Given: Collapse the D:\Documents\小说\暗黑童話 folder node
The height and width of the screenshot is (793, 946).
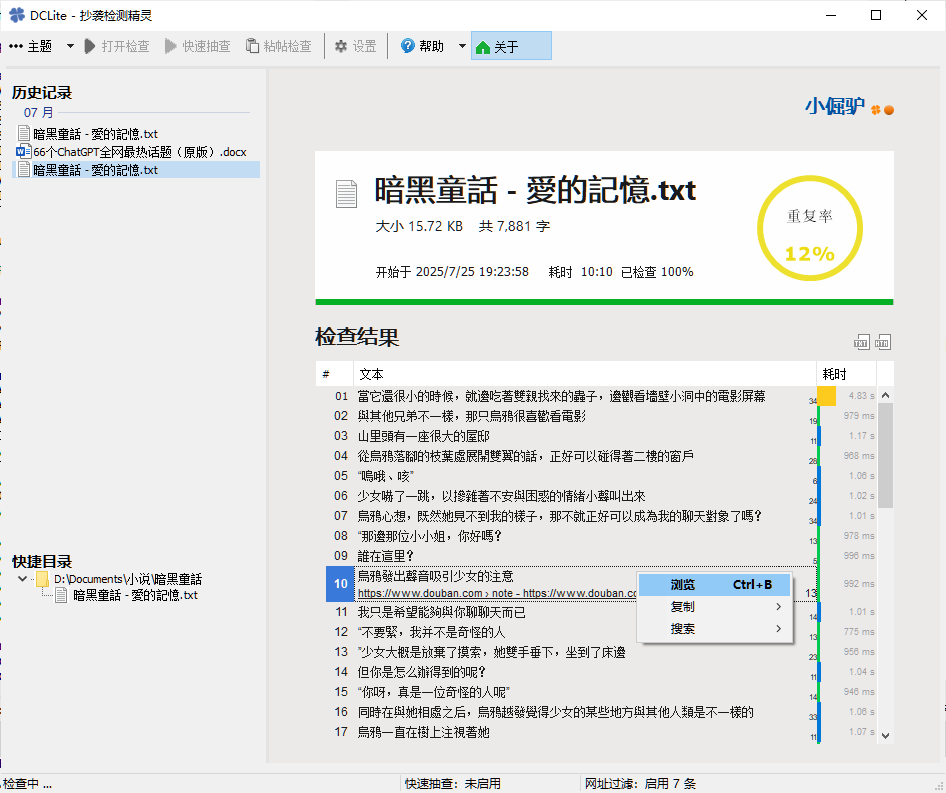Looking at the screenshot, I should tap(22, 579).
